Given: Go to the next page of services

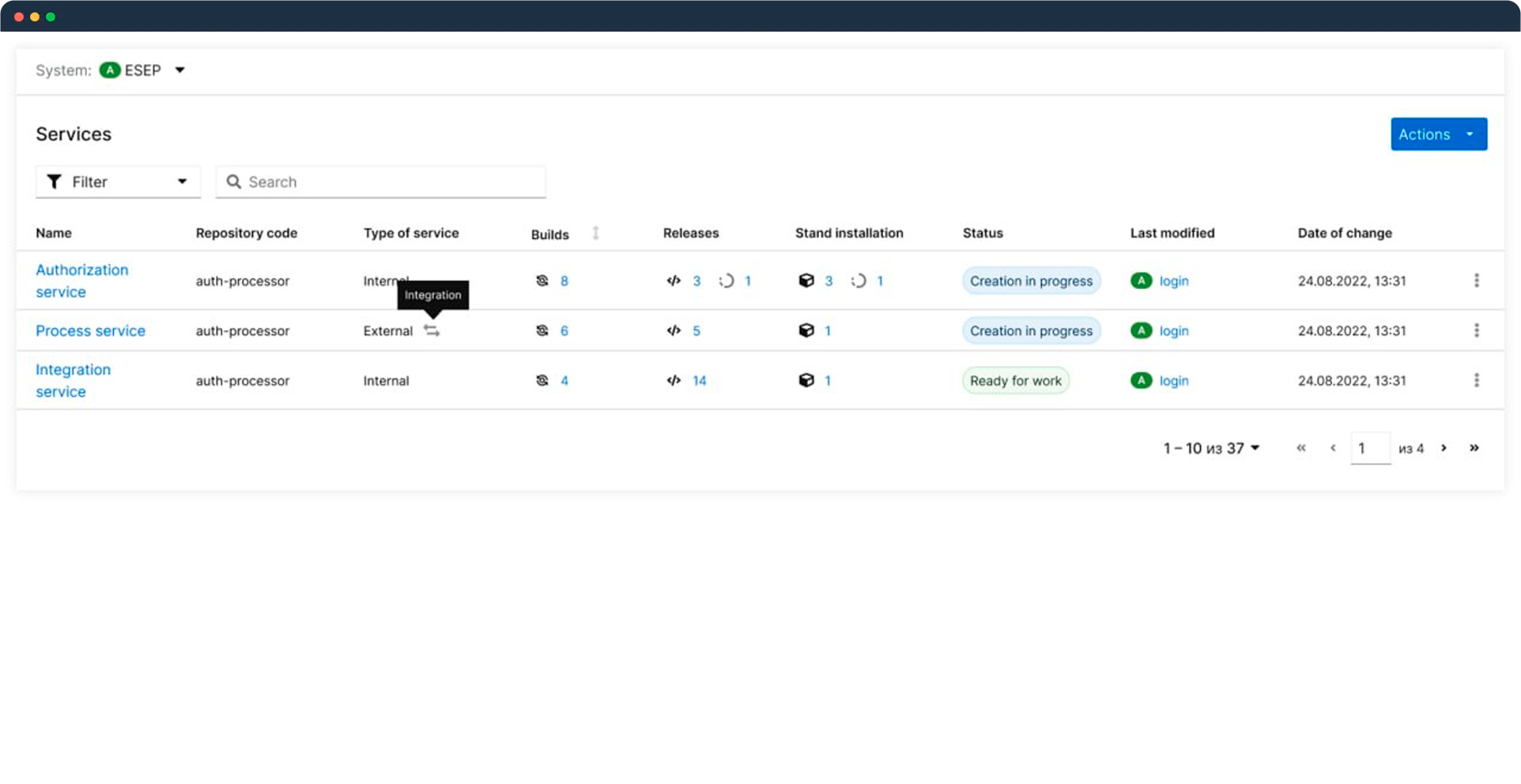Looking at the screenshot, I should (x=1444, y=448).
